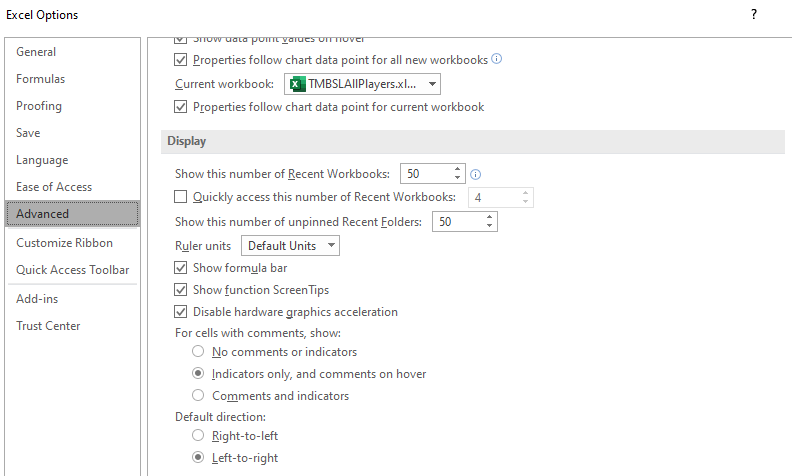This screenshot has width=792, height=476.
Task: Open the Formulas options category
Action: coord(40,79)
